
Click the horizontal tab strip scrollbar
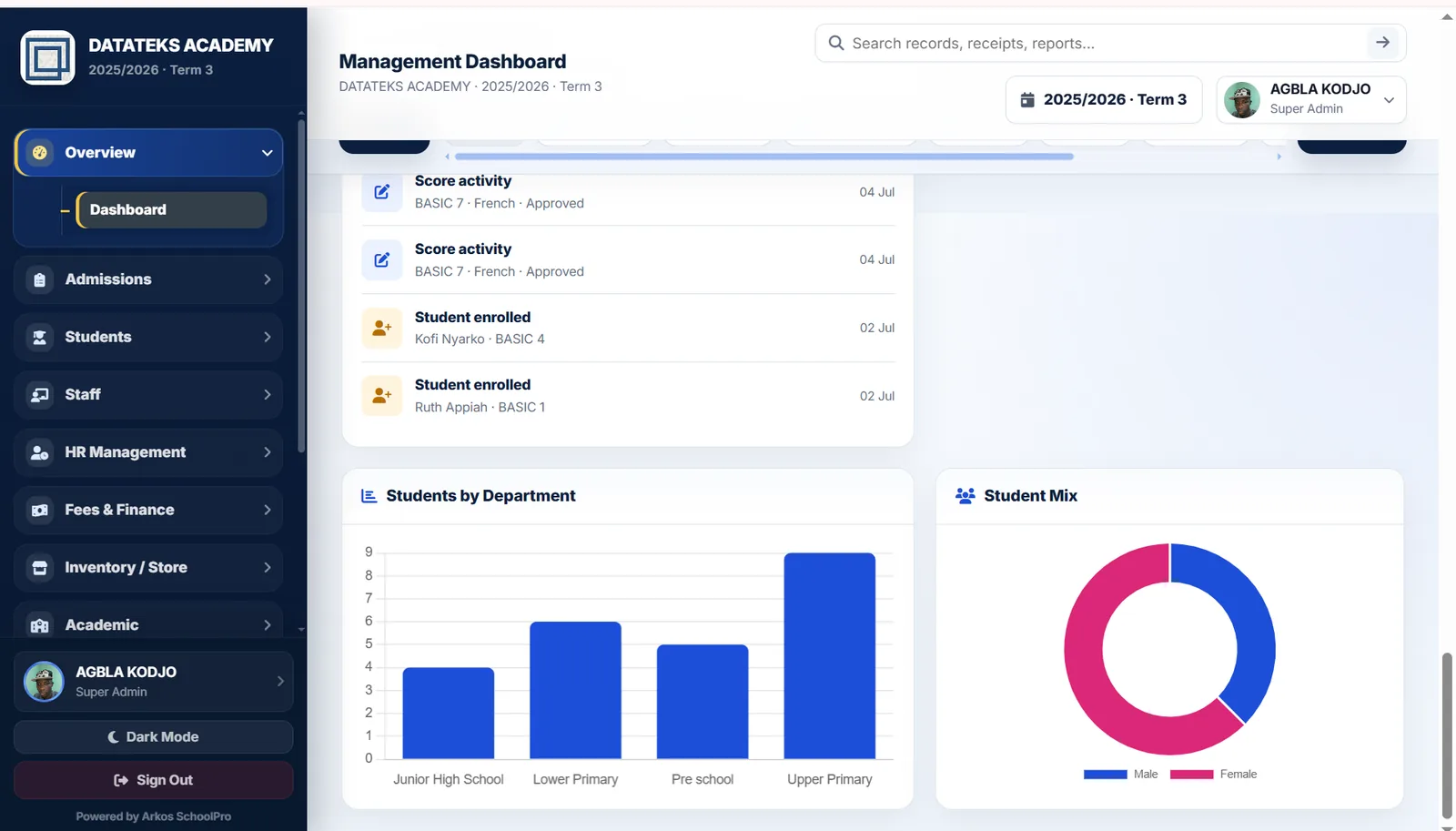point(764,157)
